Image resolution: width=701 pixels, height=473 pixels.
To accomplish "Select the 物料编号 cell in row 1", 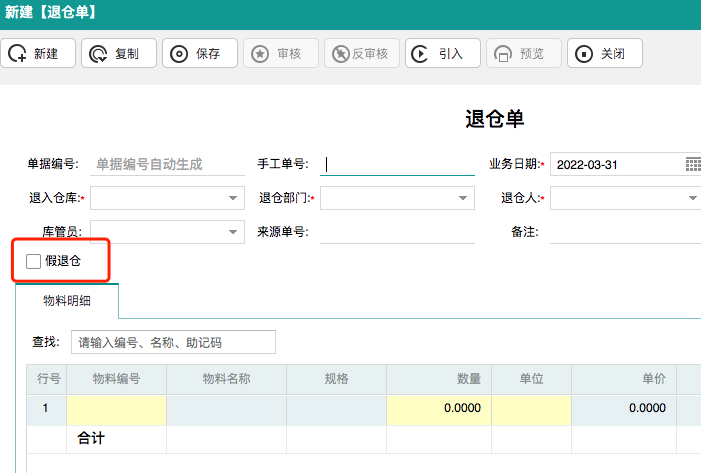I will [116, 408].
